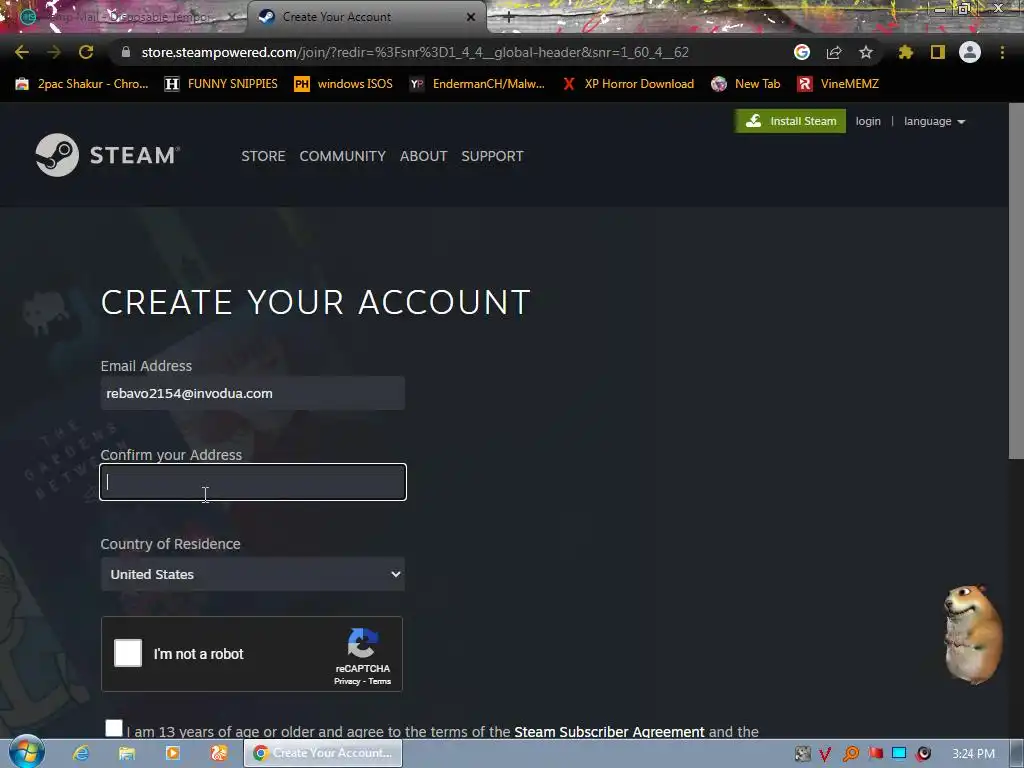The image size is (1024, 768).
Task: Click Chrome taskbar button Create Your Account
Action: click(323, 753)
